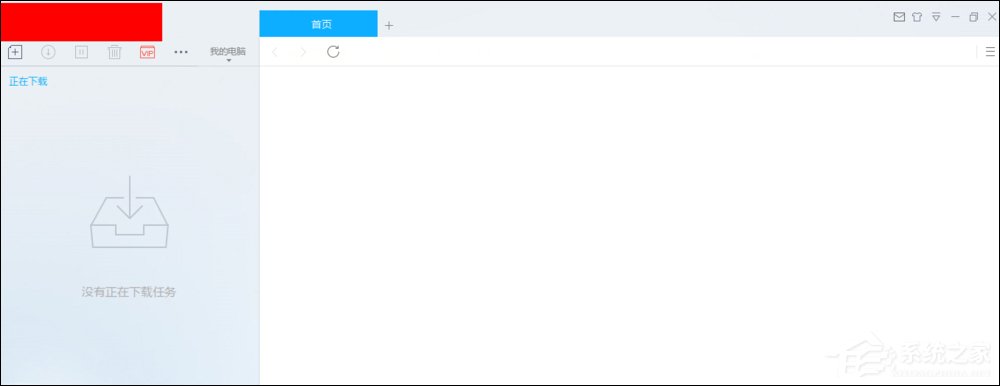This screenshot has height=386, width=1000.
Task: Go back with the left arrow
Action: click(275, 52)
